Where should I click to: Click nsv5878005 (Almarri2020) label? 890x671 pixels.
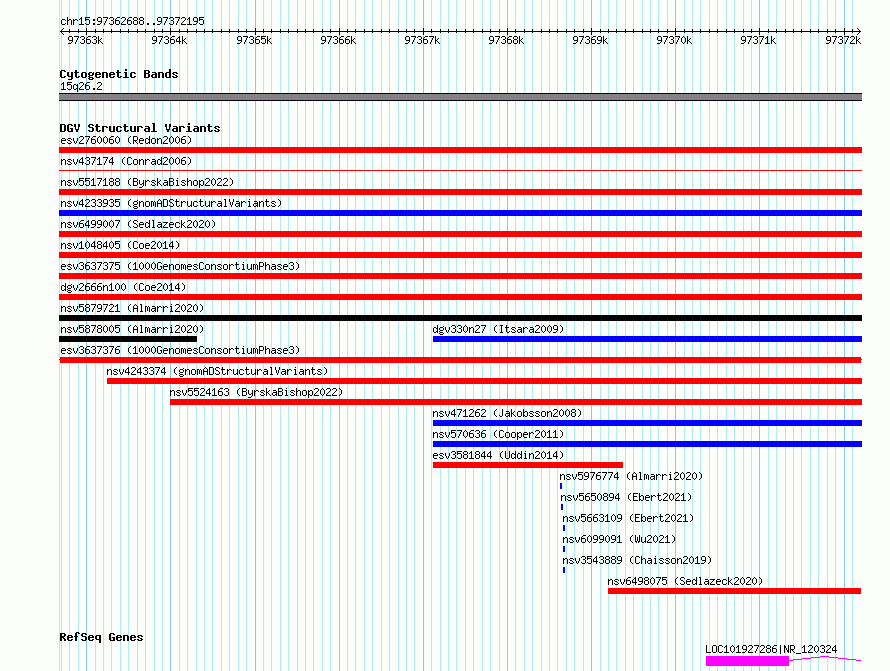pos(132,329)
